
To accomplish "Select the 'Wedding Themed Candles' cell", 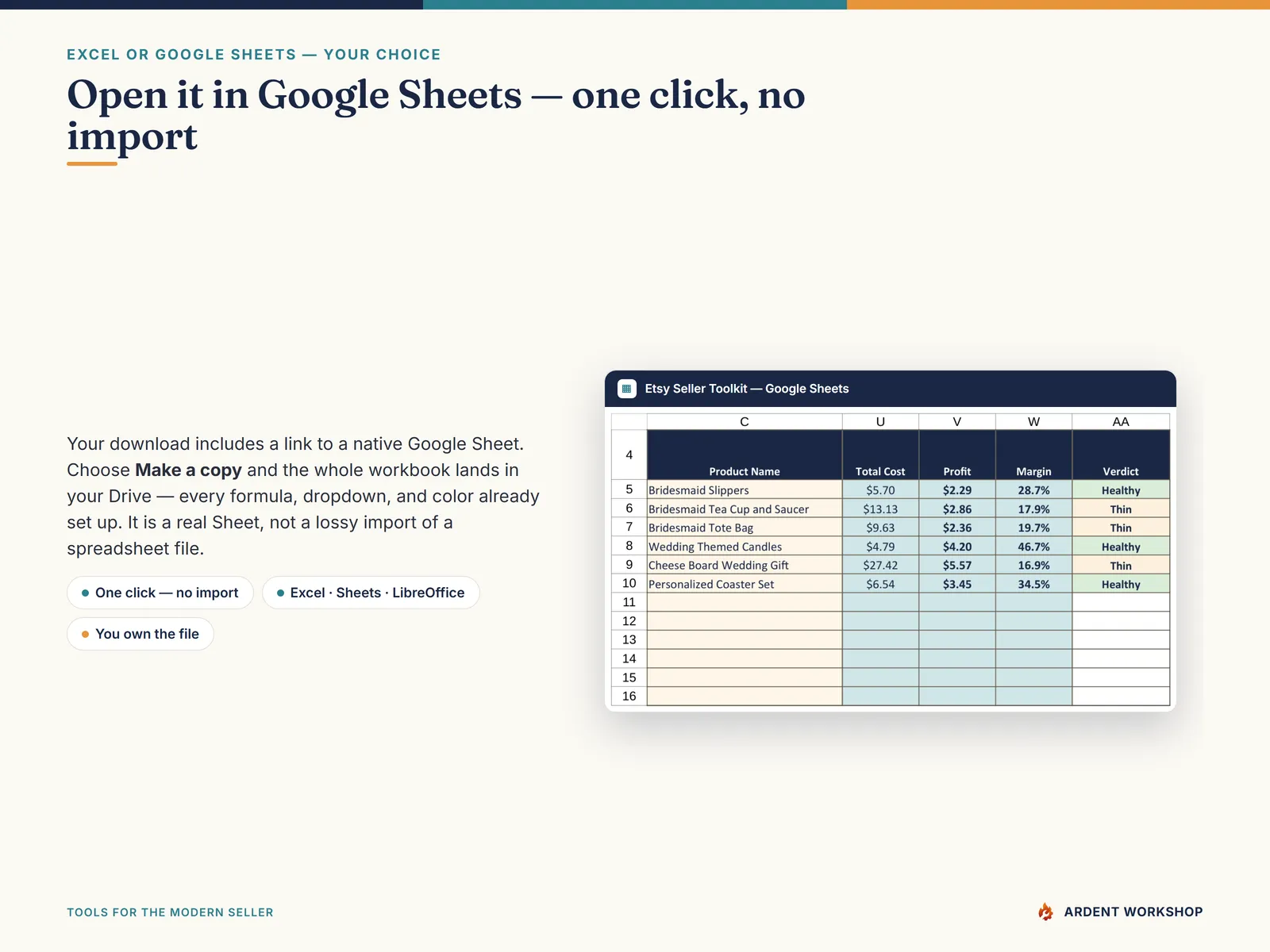I will coord(745,547).
